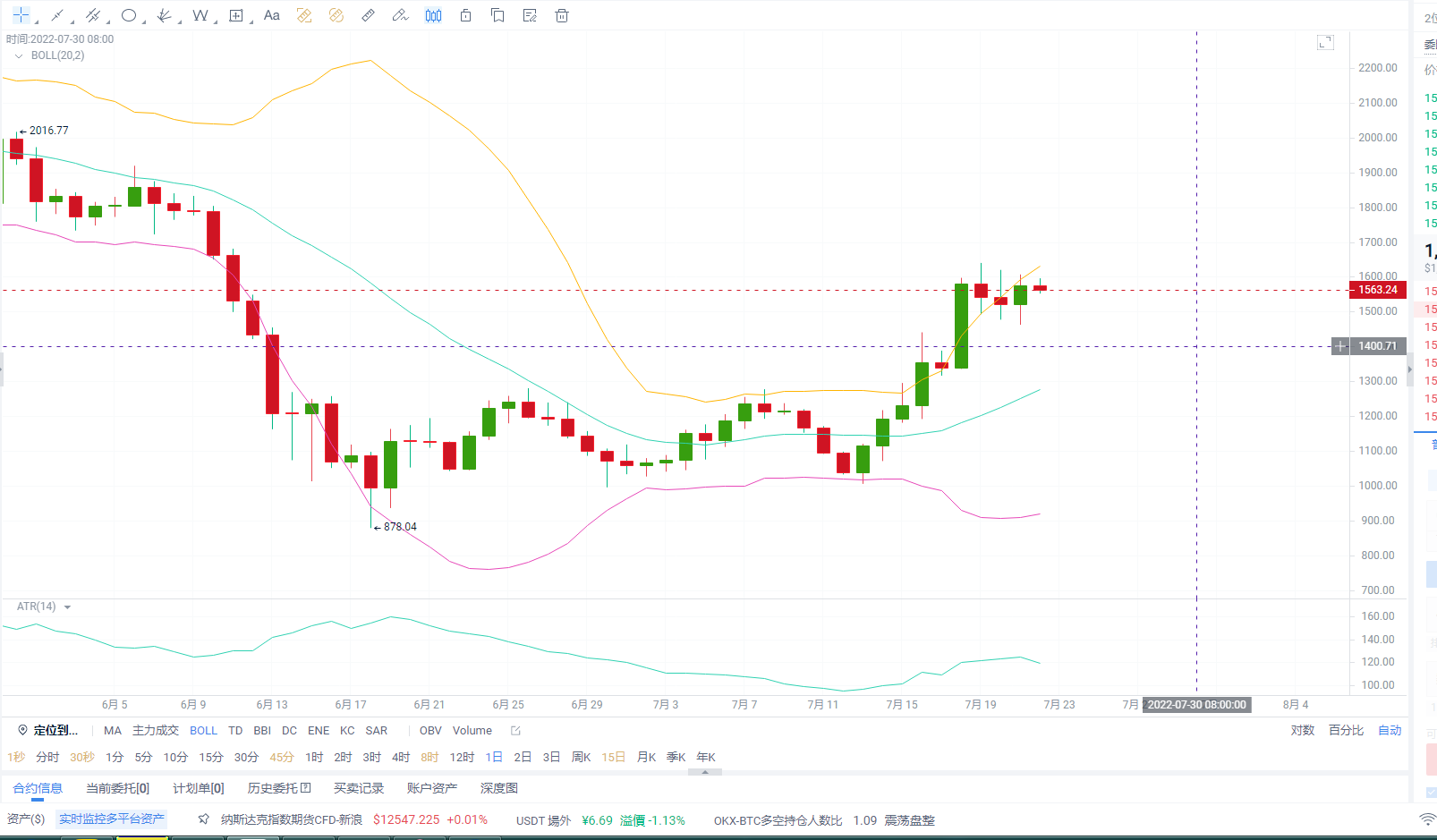This screenshot has width=1437, height=840.
Task: Select the boxed plus measurement tool
Action: click(236, 15)
